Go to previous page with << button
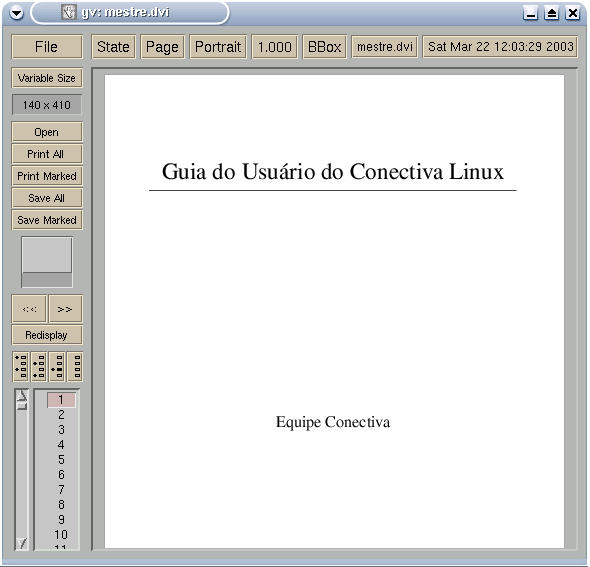The height and width of the screenshot is (567, 590). tap(29, 309)
